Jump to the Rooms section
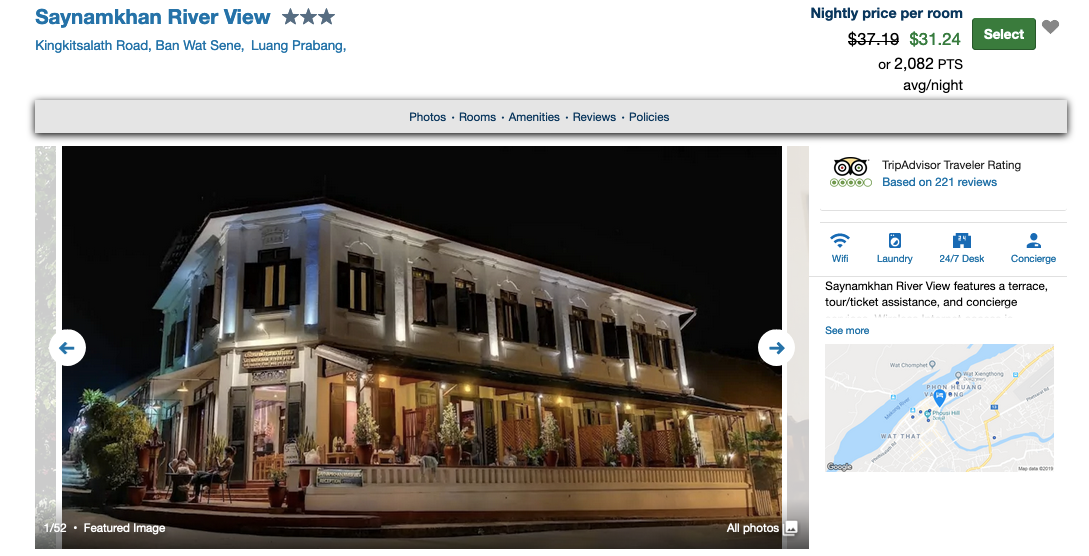This screenshot has width=1089, height=556. (x=477, y=117)
